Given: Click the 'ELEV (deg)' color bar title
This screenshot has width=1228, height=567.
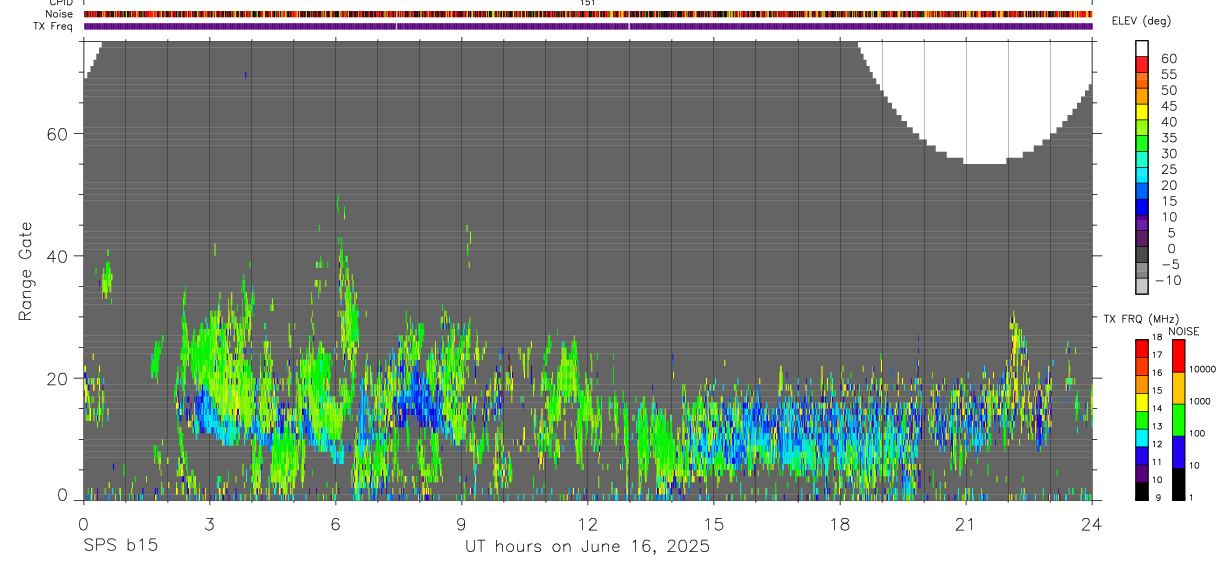Looking at the screenshot, I should pyautogui.click(x=1143, y=21).
